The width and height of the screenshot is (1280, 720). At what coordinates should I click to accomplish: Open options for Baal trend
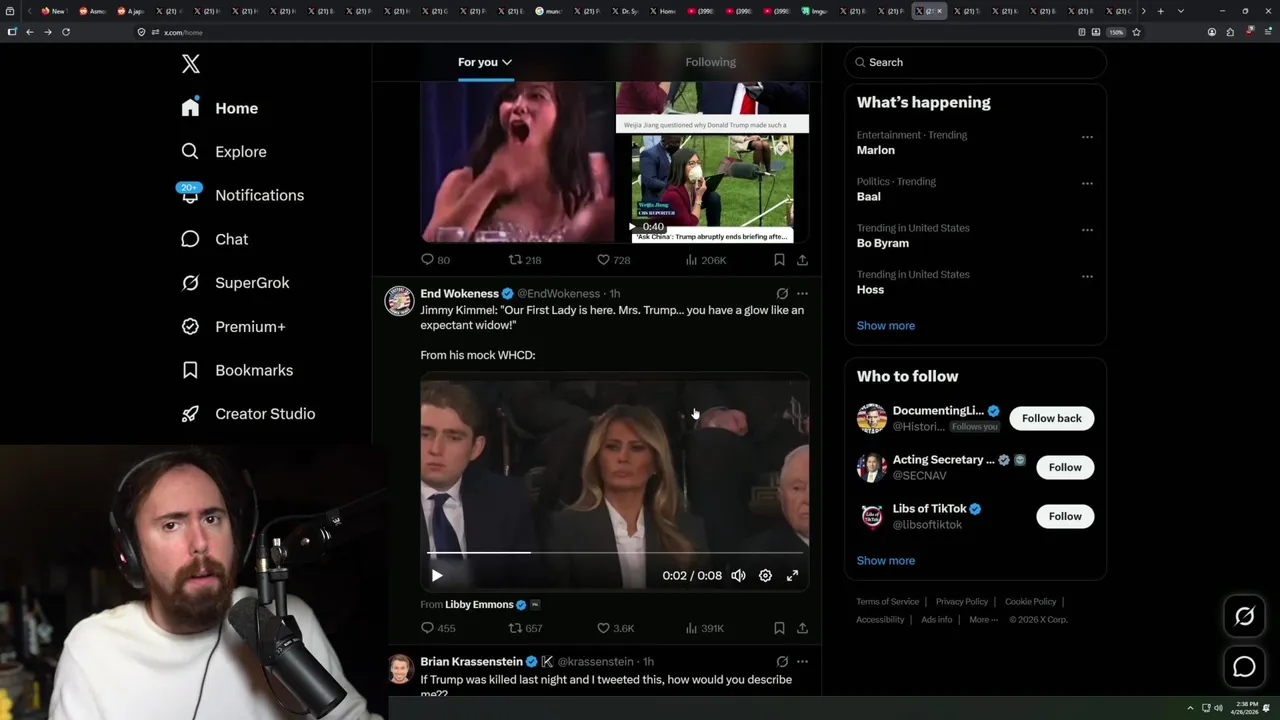point(1087,184)
